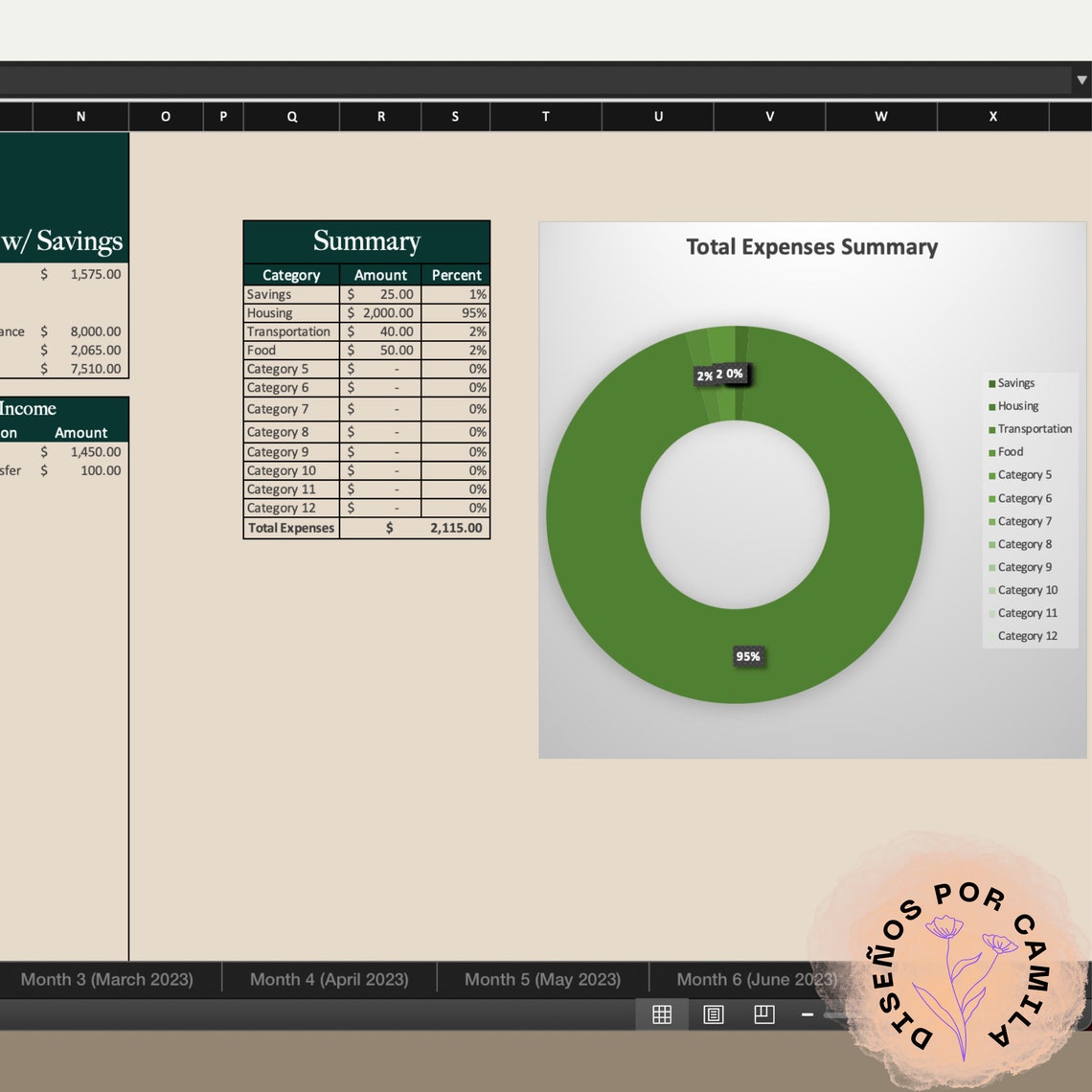This screenshot has height=1092, width=1092.
Task: Open the Month 6 (June 2023) tab
Action: point(756,979)
